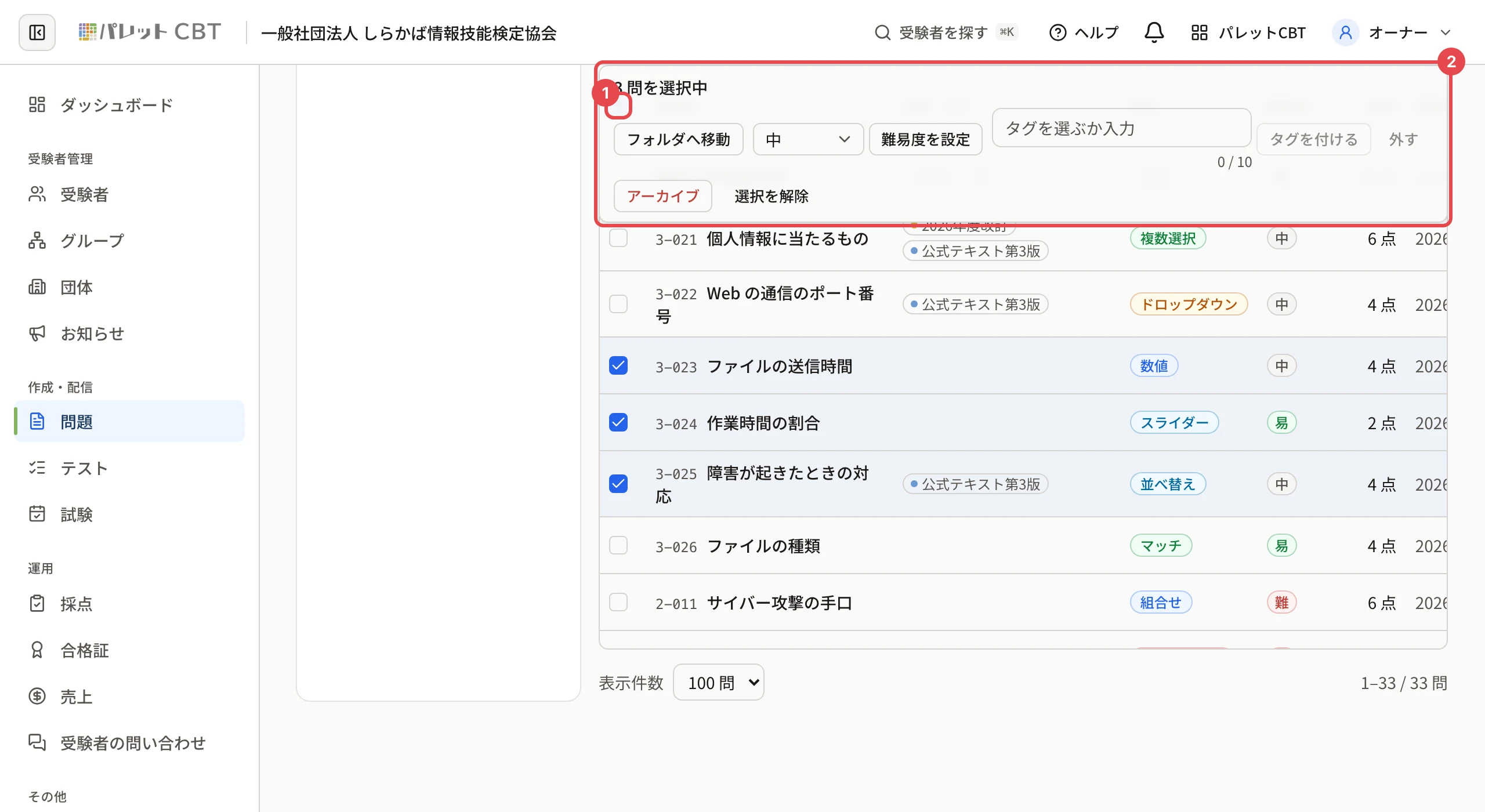This screenshot has height=812, width=1485.
Task: Open the 表示件数 100 問 dropdown
Action: tap(718, 683)
